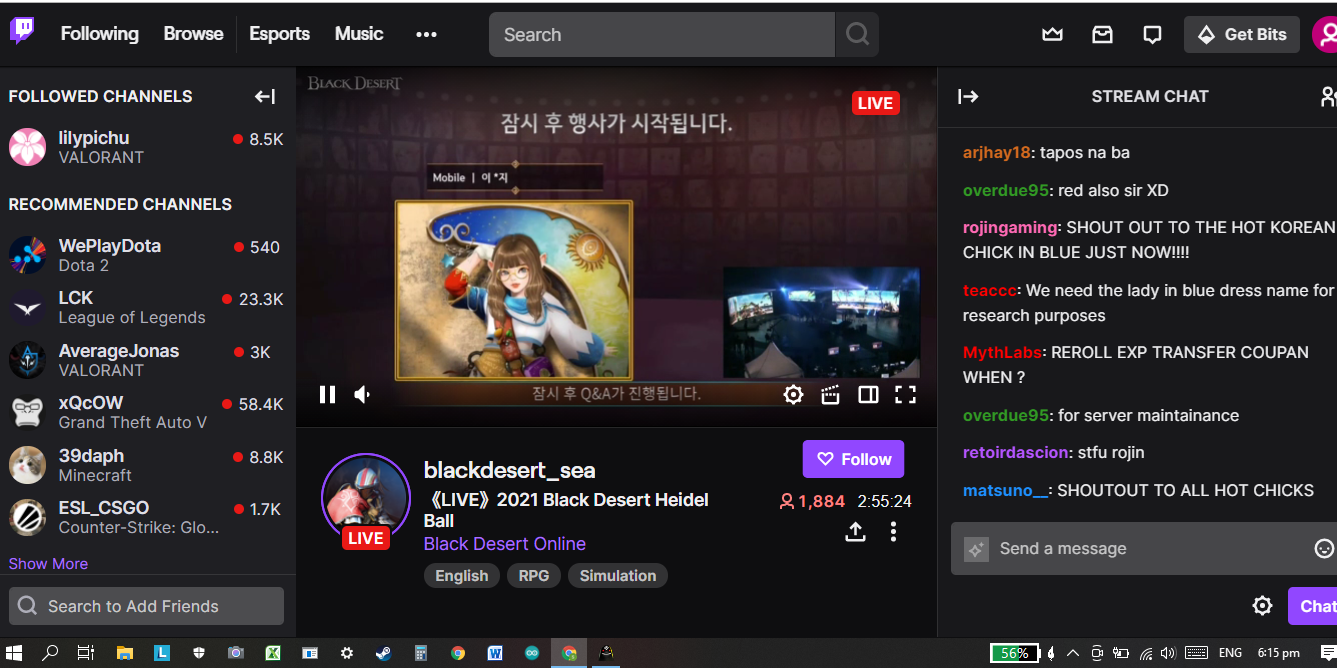Viewport: 1340px width, 669px height.
Task: Collapse the followed channels sidebar
Action: (265, 97)
